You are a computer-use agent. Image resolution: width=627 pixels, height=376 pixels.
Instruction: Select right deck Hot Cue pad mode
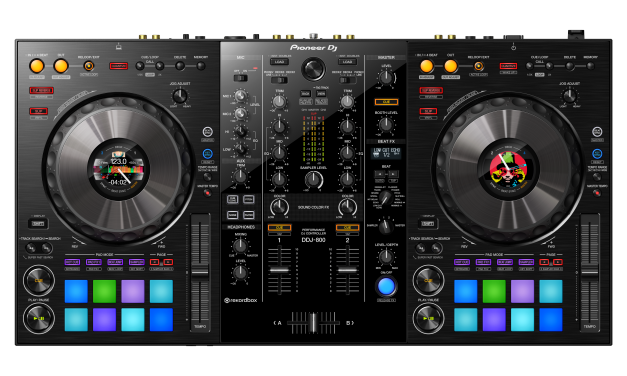[462, 262]
